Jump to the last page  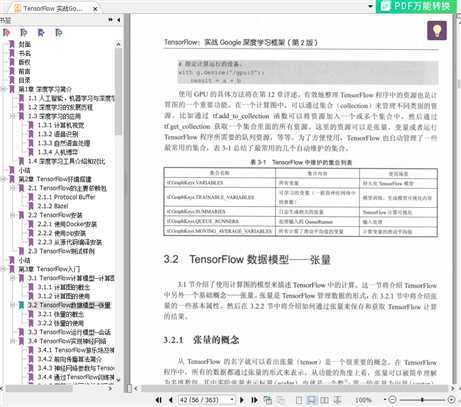click(254, 400)
